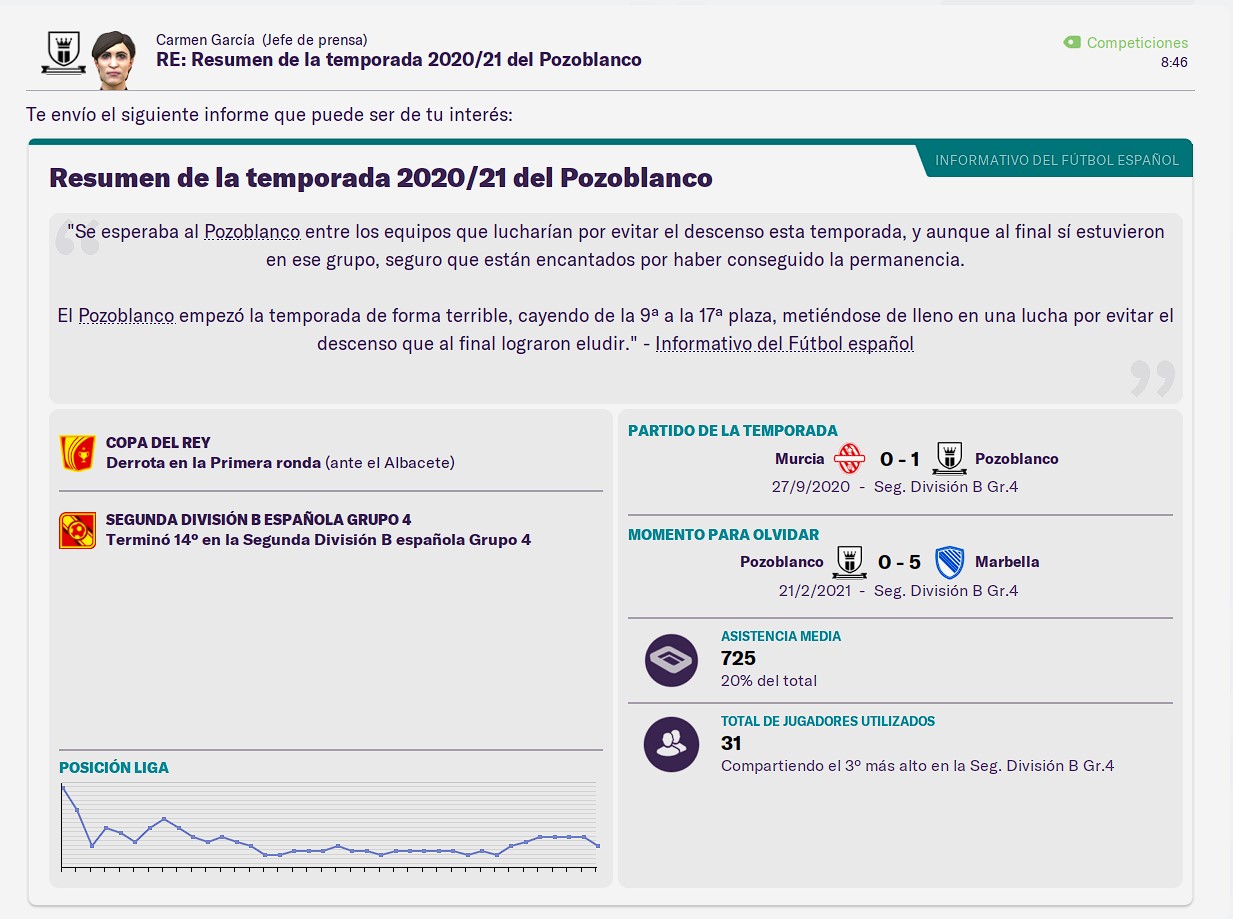The image size is (1233, 919).
Task: Click the Copa del Rey competition logo
Action: [77, 452]
